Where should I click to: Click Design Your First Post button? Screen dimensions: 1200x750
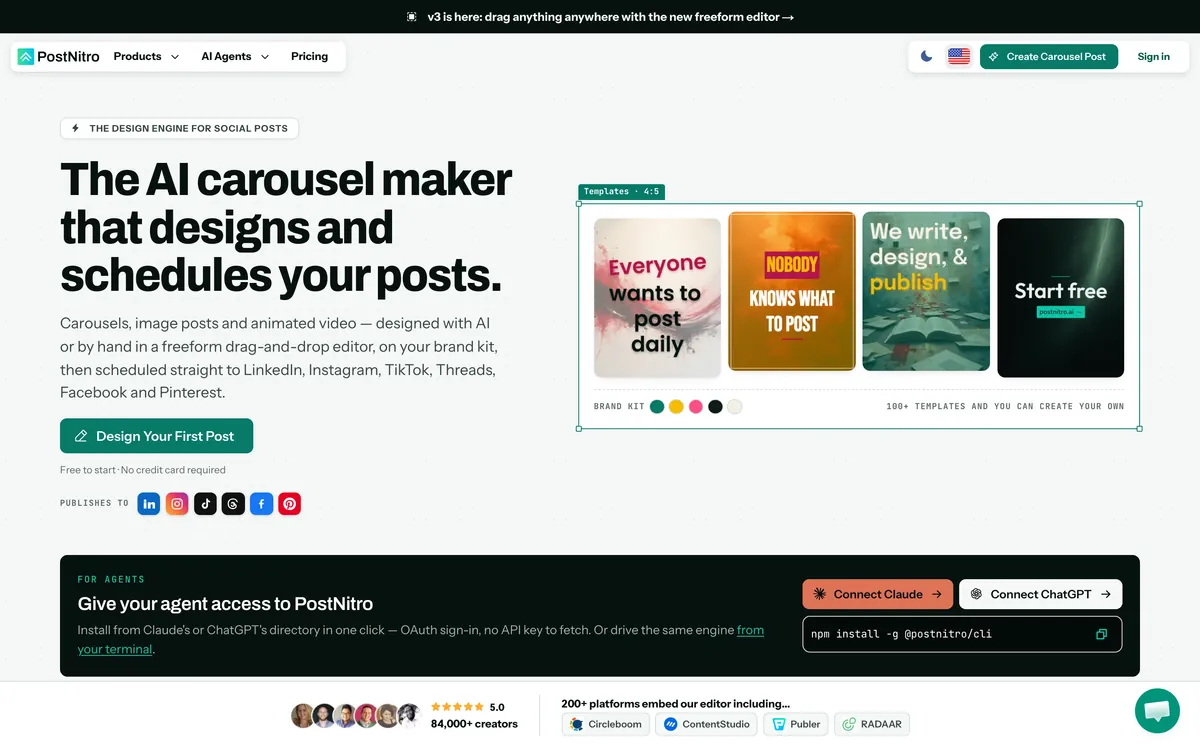156,436
